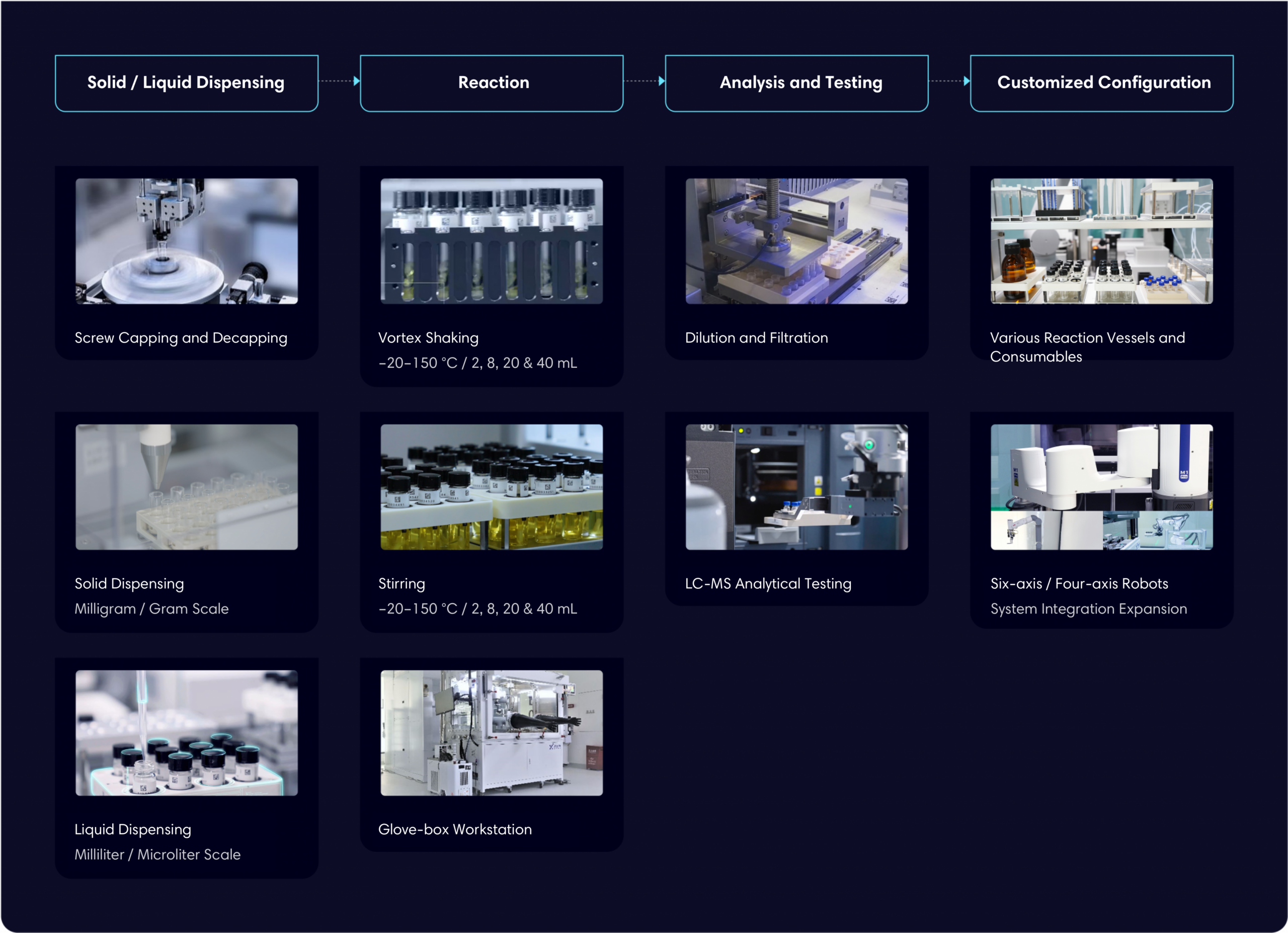Open the Liquid Dispensing pipette thumbnail
Viewport: 1288px width, 933px height.
click(186, 732)
